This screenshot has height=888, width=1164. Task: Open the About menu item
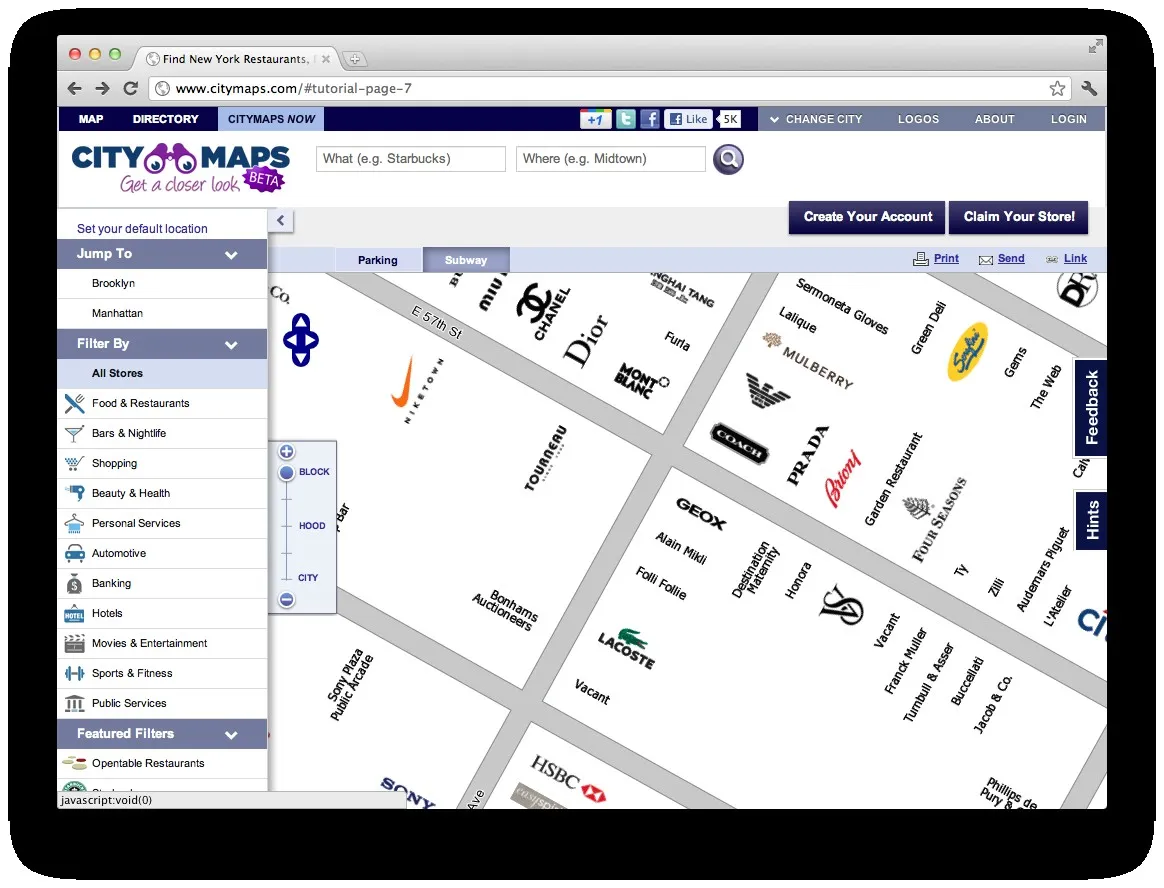click(x=994, y=119)
